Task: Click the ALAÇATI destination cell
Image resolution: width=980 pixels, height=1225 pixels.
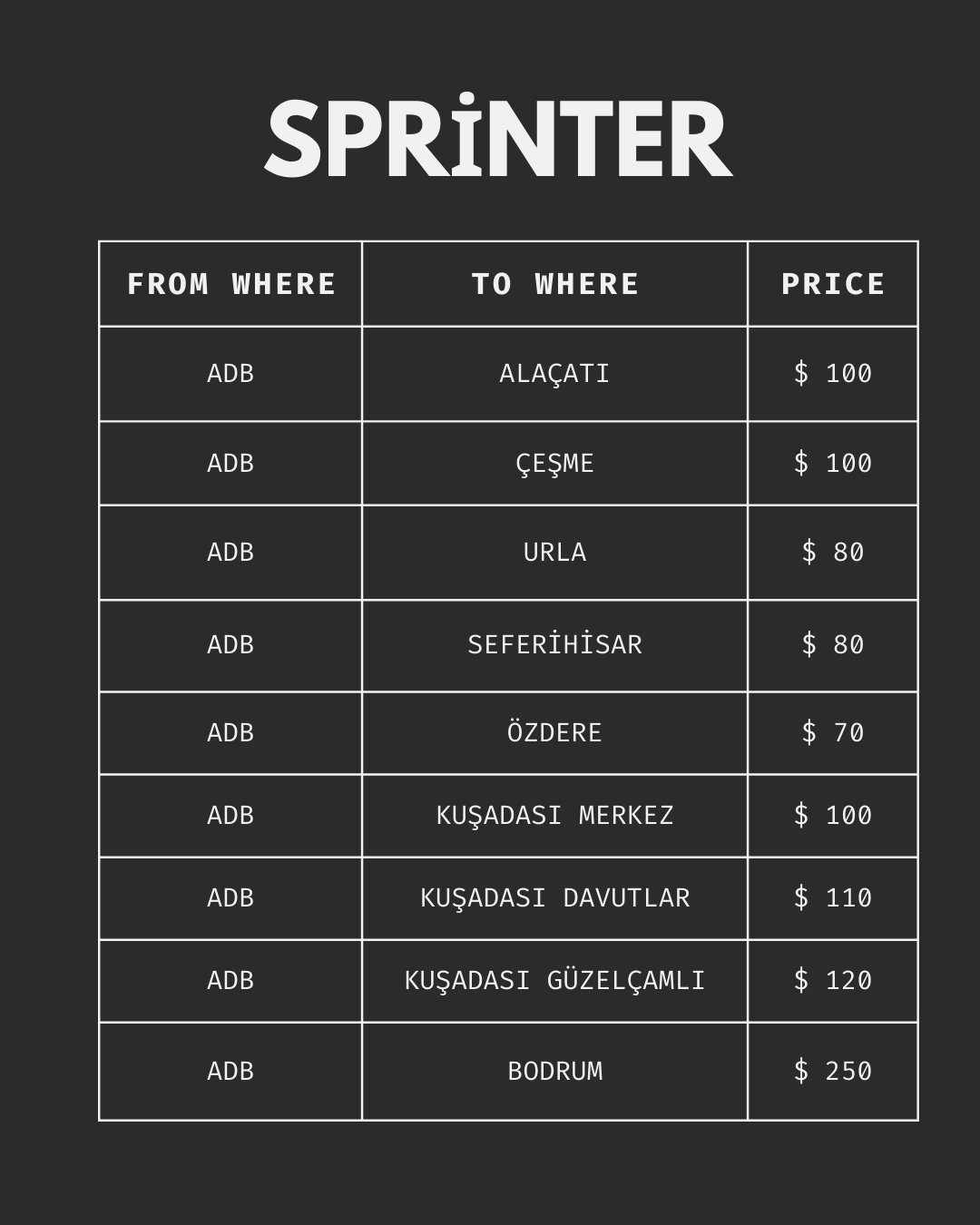Action: [x=554, y=374]
